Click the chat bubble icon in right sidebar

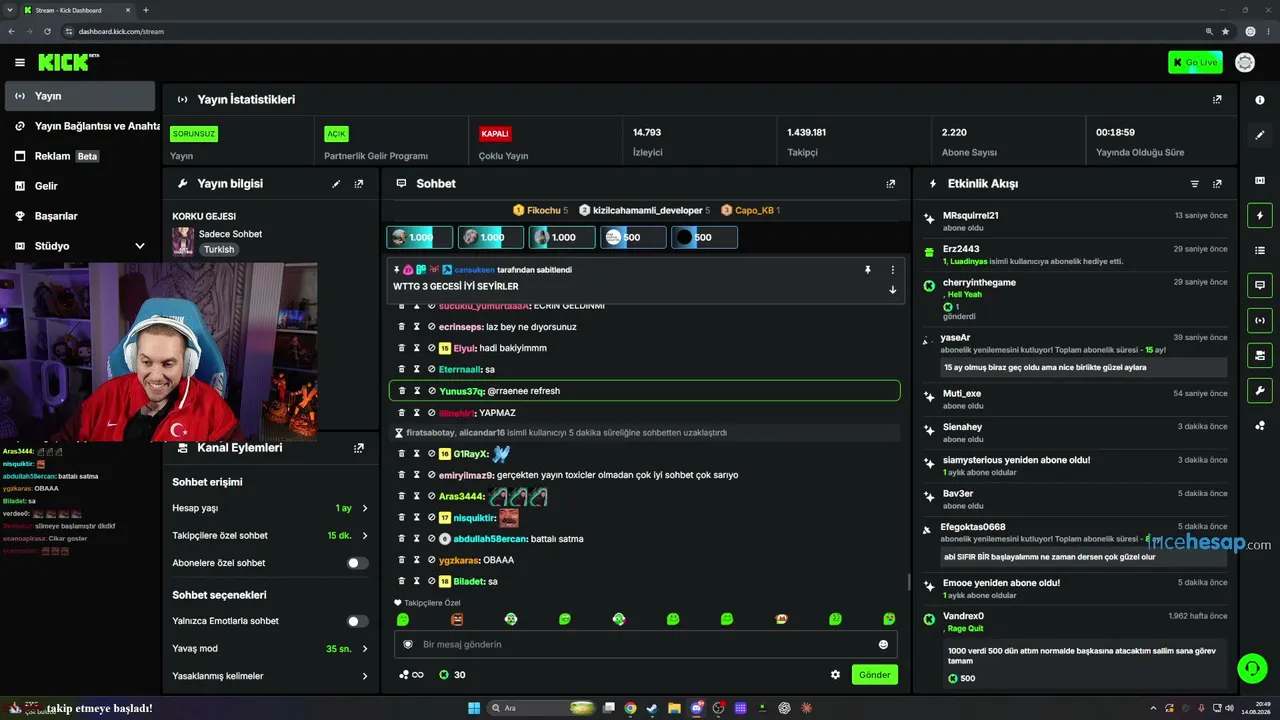click(1260, 285)
